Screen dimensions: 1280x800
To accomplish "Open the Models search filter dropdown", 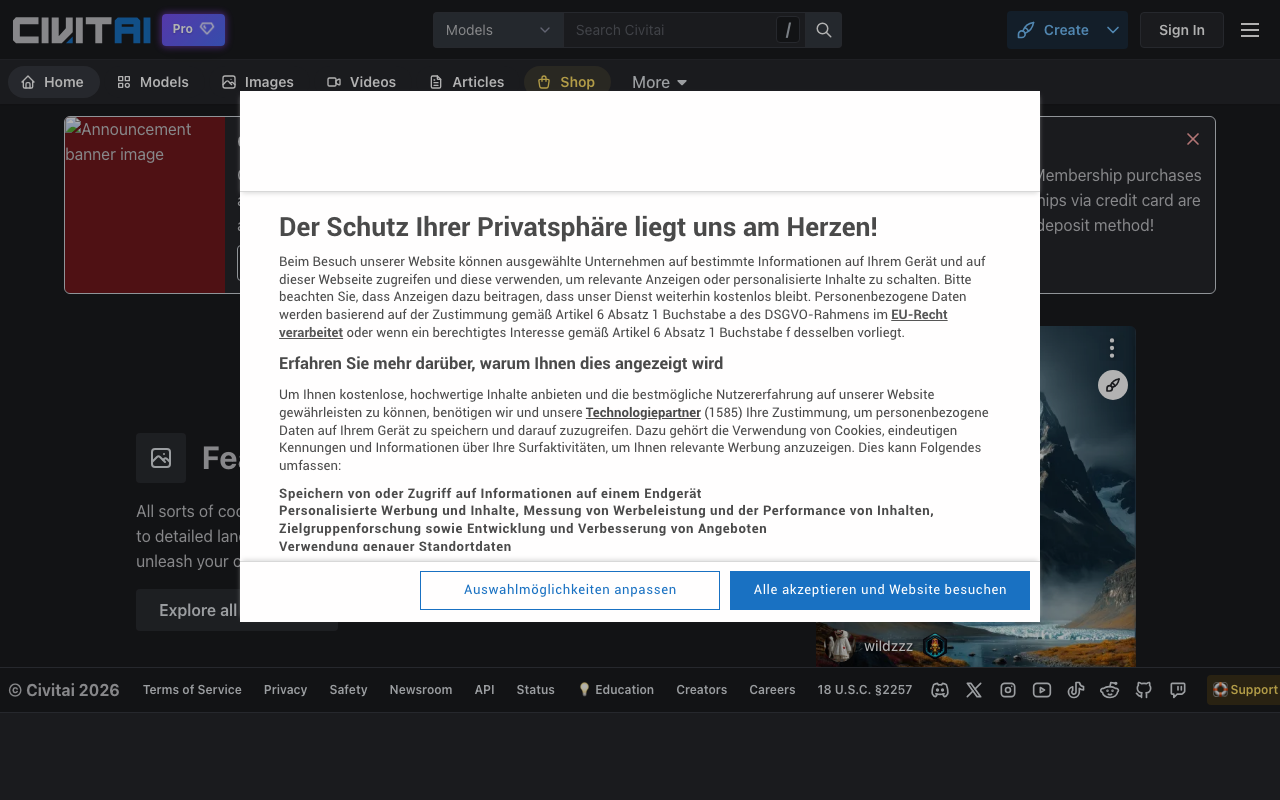I will click(498, 30).
